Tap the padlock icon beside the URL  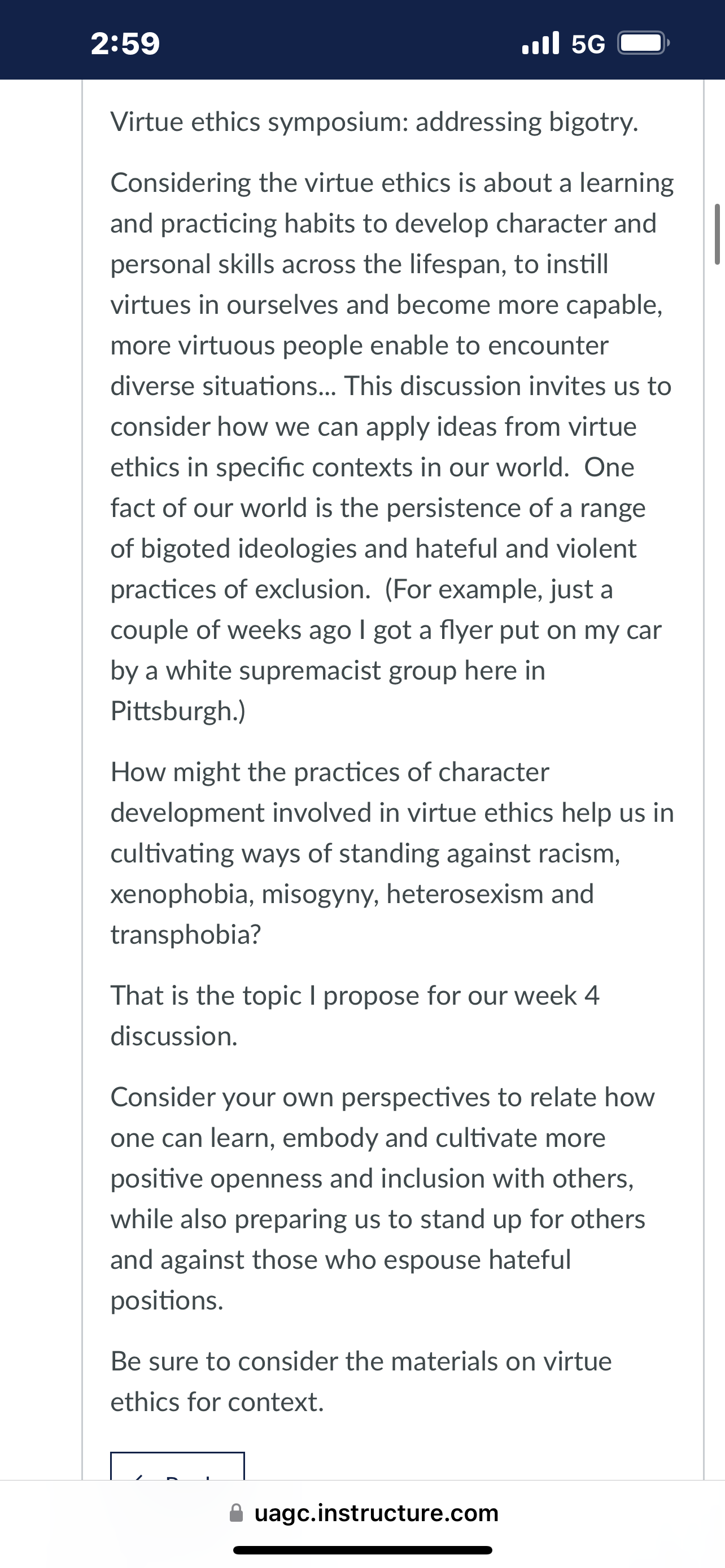[x=236, y=1513]
